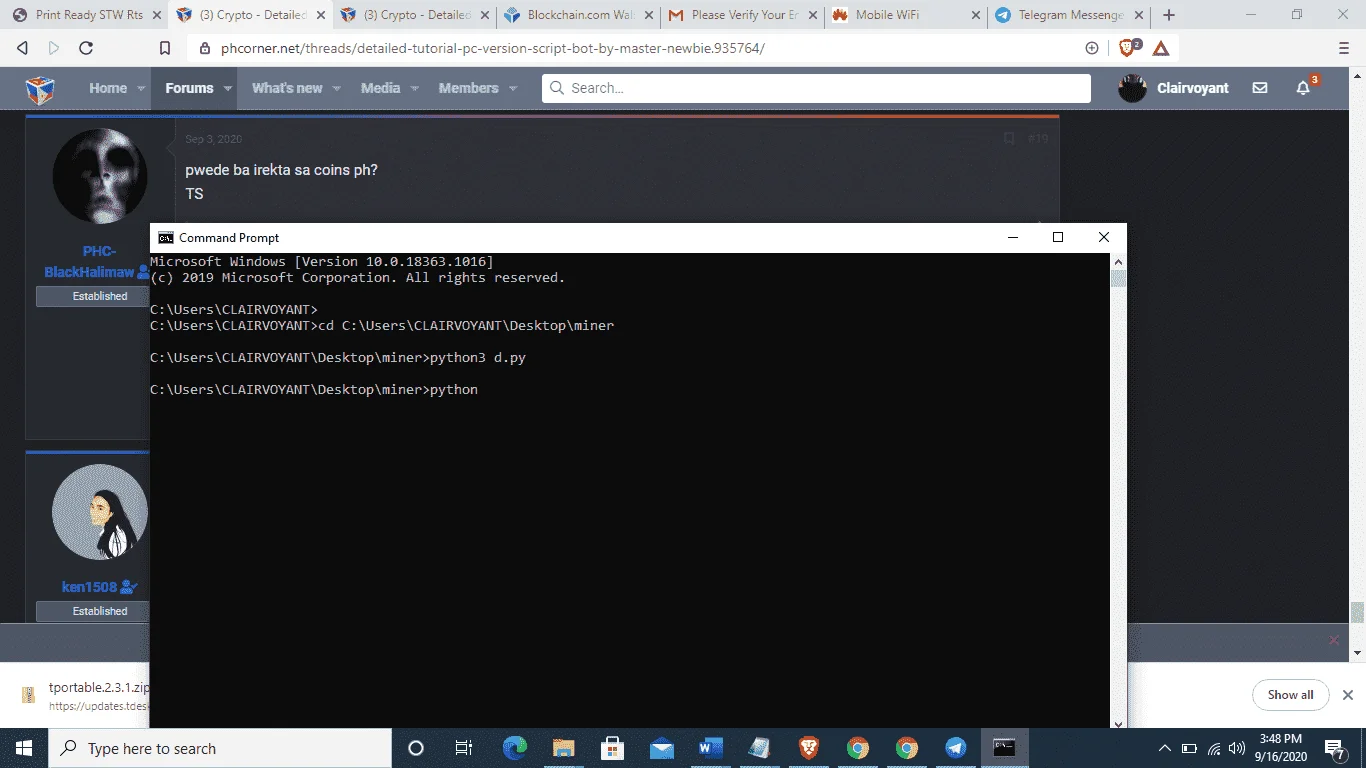The height and width of the screenshot is (768, 1366).
Task: Open the Mail app from taskbar
Action: (662, 748)
